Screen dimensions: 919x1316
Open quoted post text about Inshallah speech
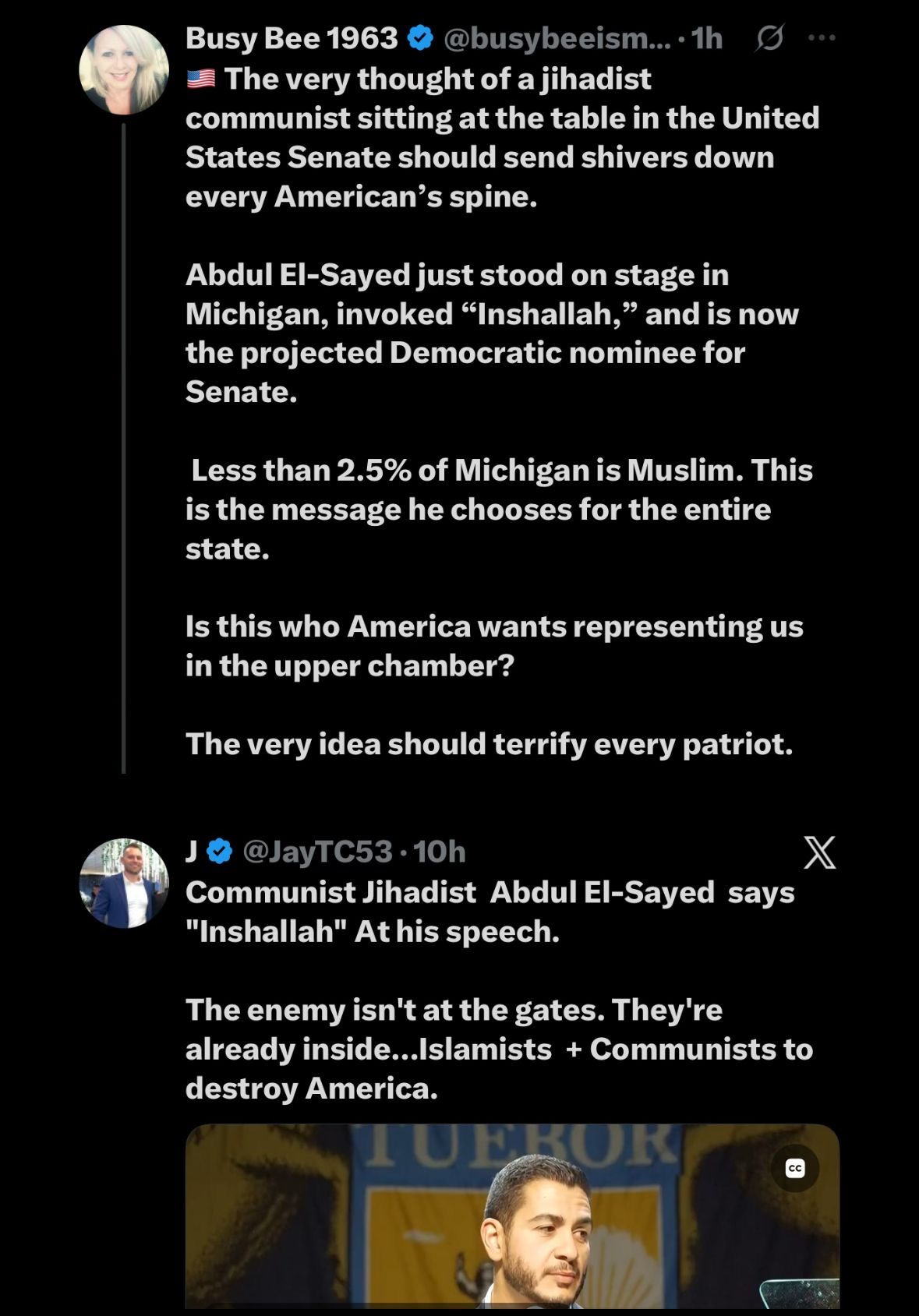pyautogui.click(x=499, y=990)
